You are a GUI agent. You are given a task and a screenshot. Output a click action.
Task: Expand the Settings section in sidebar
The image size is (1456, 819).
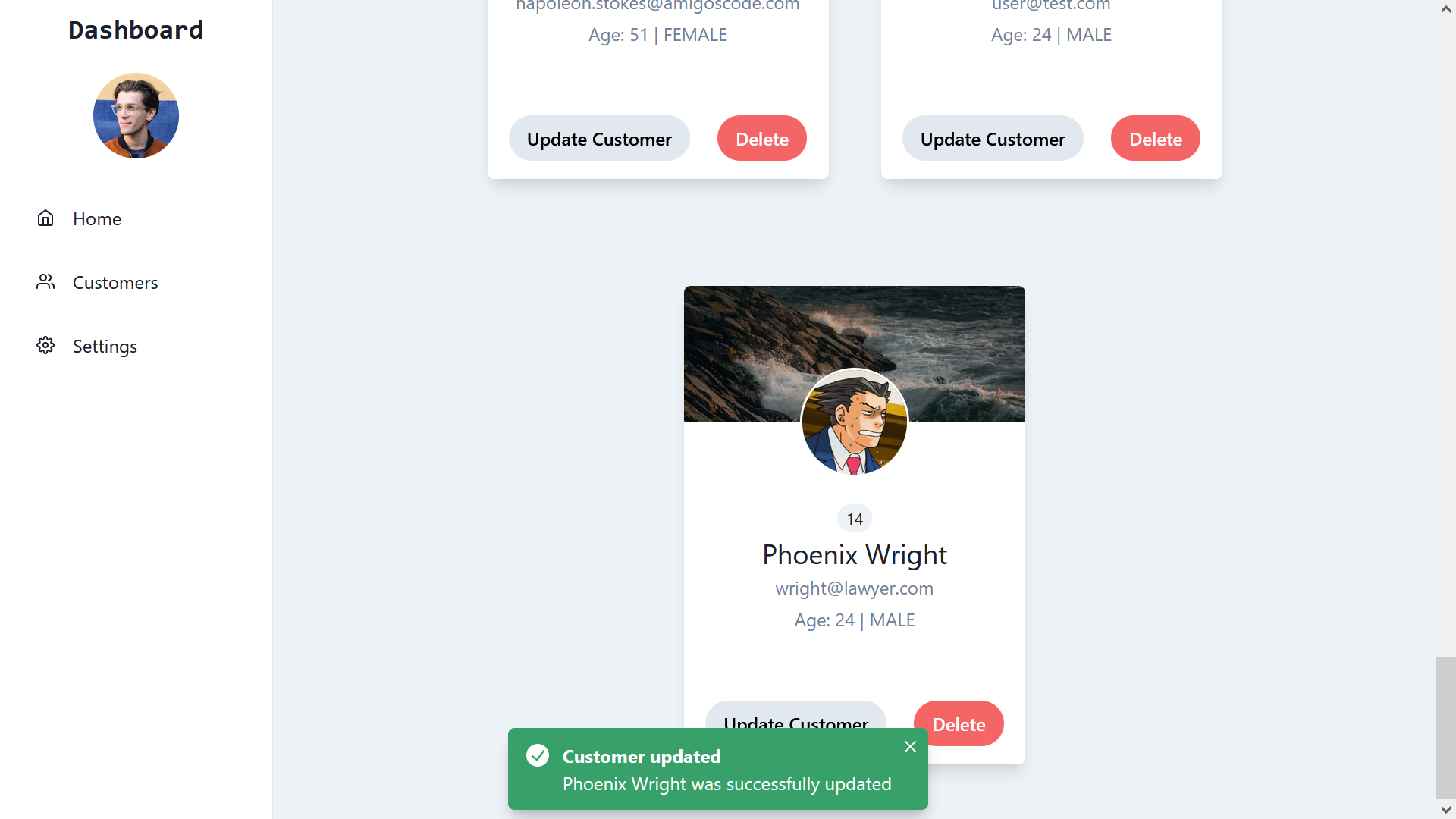point(104,345)
